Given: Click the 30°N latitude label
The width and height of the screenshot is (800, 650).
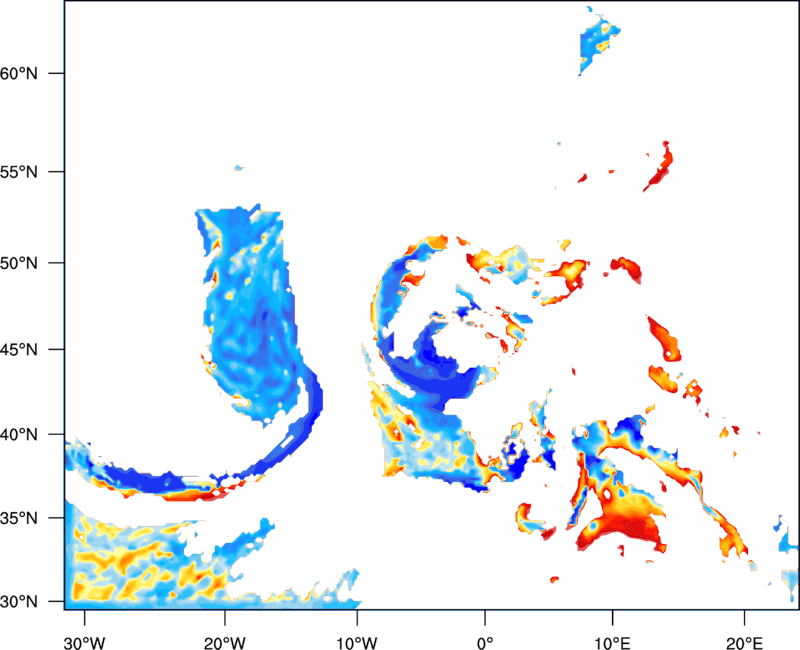Looking at the screenshot, I should coord(19,602).
